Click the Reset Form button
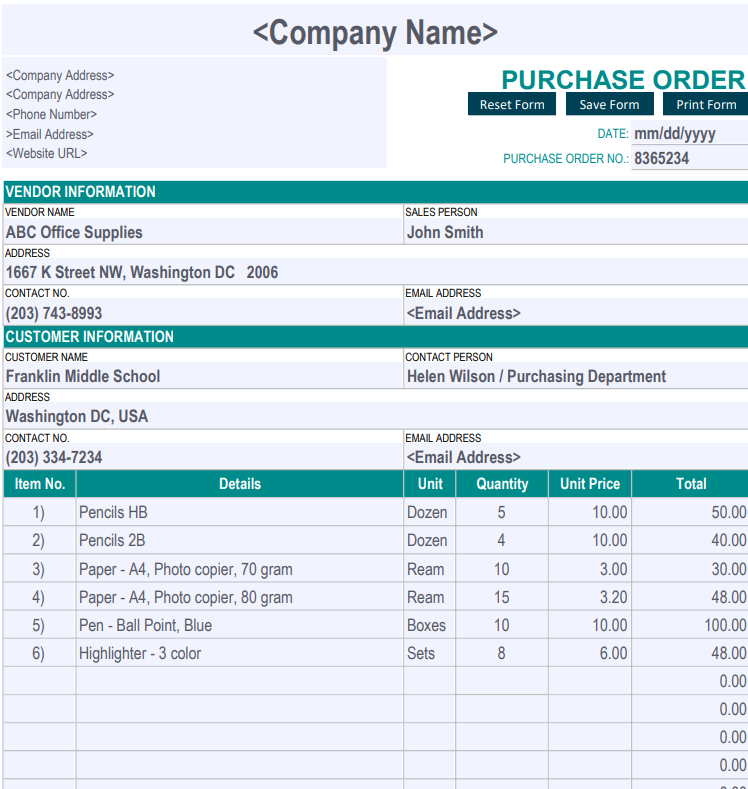This screenshot has height=789, width=748. coord(512,104)
